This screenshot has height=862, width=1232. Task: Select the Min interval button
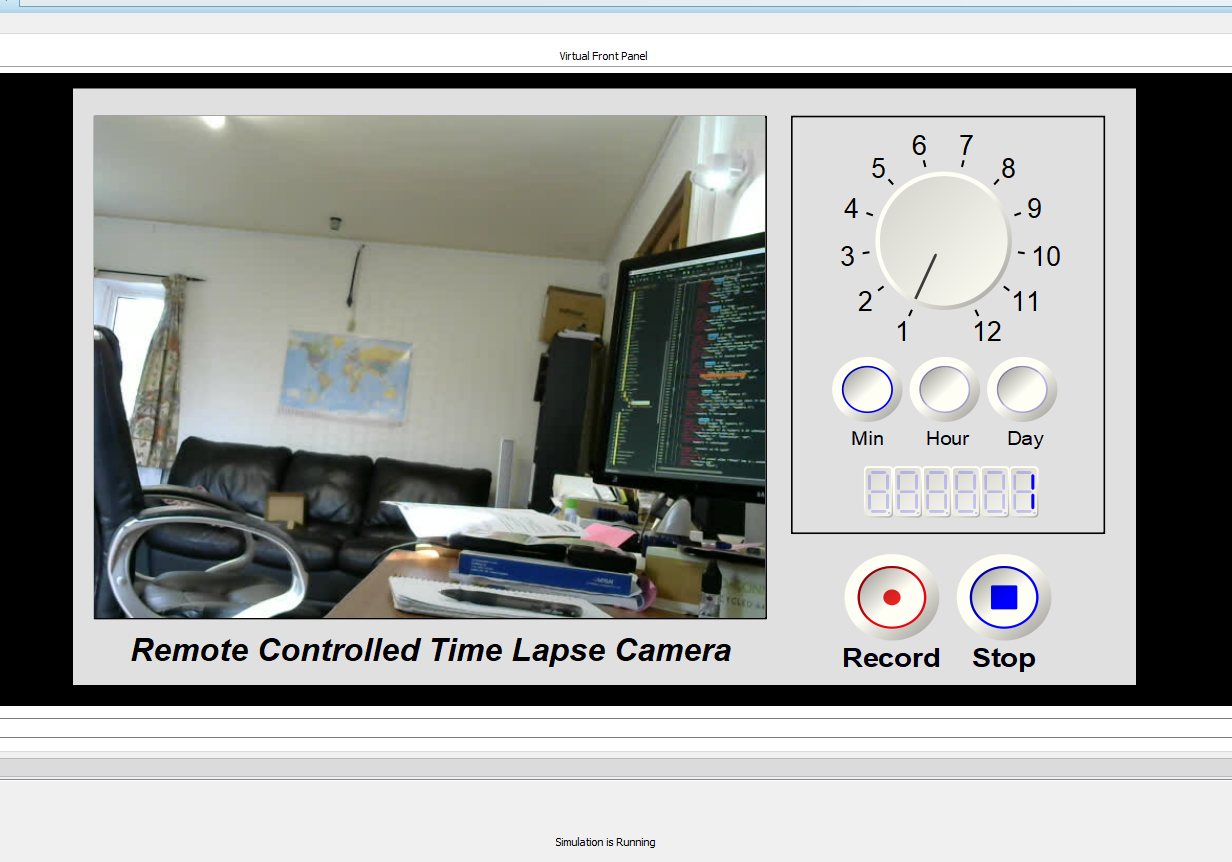(x=866, y=388)
